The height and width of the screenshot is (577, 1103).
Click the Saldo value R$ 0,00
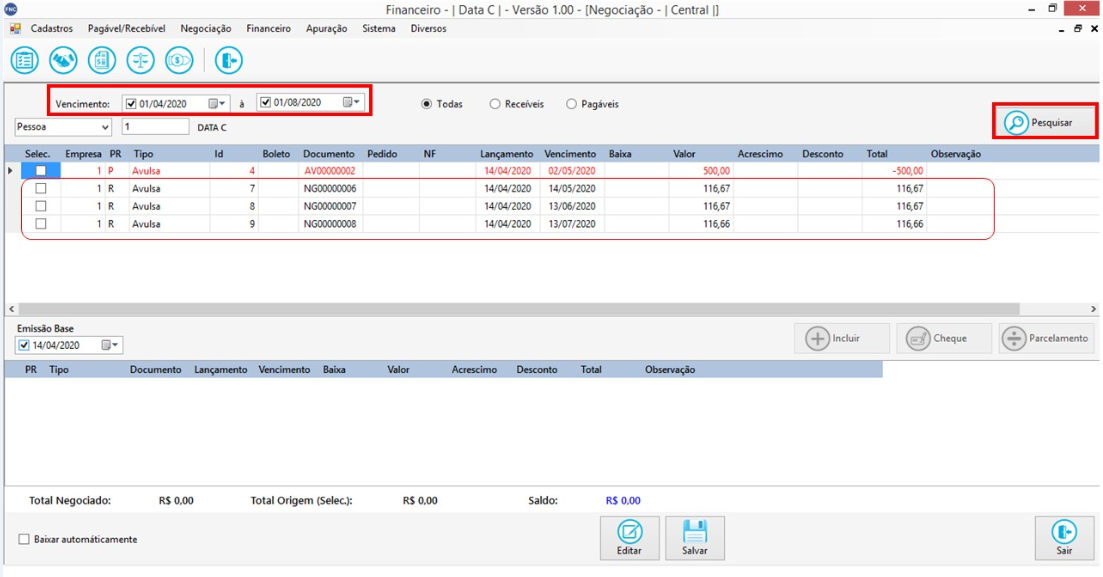click(x=623, y=501)
